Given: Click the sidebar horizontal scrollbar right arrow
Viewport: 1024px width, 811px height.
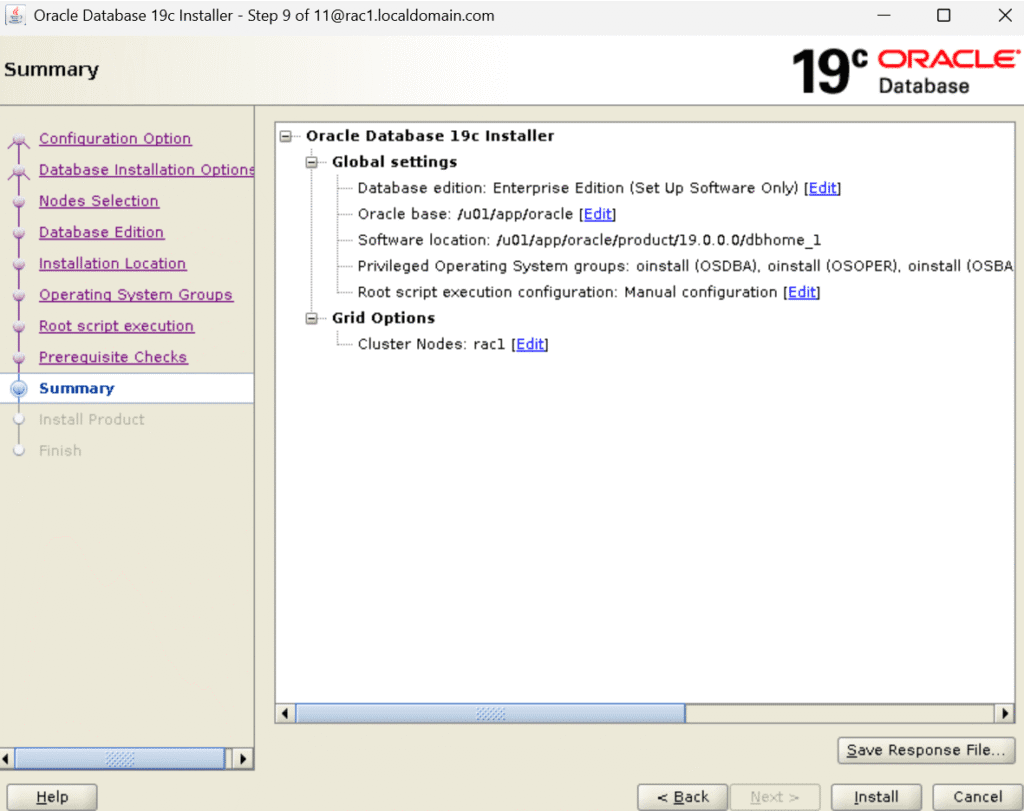Looking at the screenshot, I should pos(243,759).
